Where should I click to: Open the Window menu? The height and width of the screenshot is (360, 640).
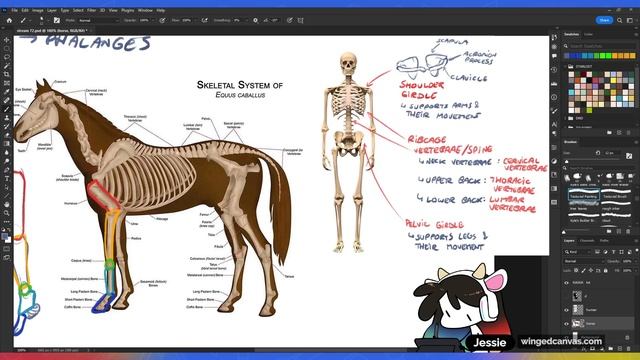click(x=145, y=10)
